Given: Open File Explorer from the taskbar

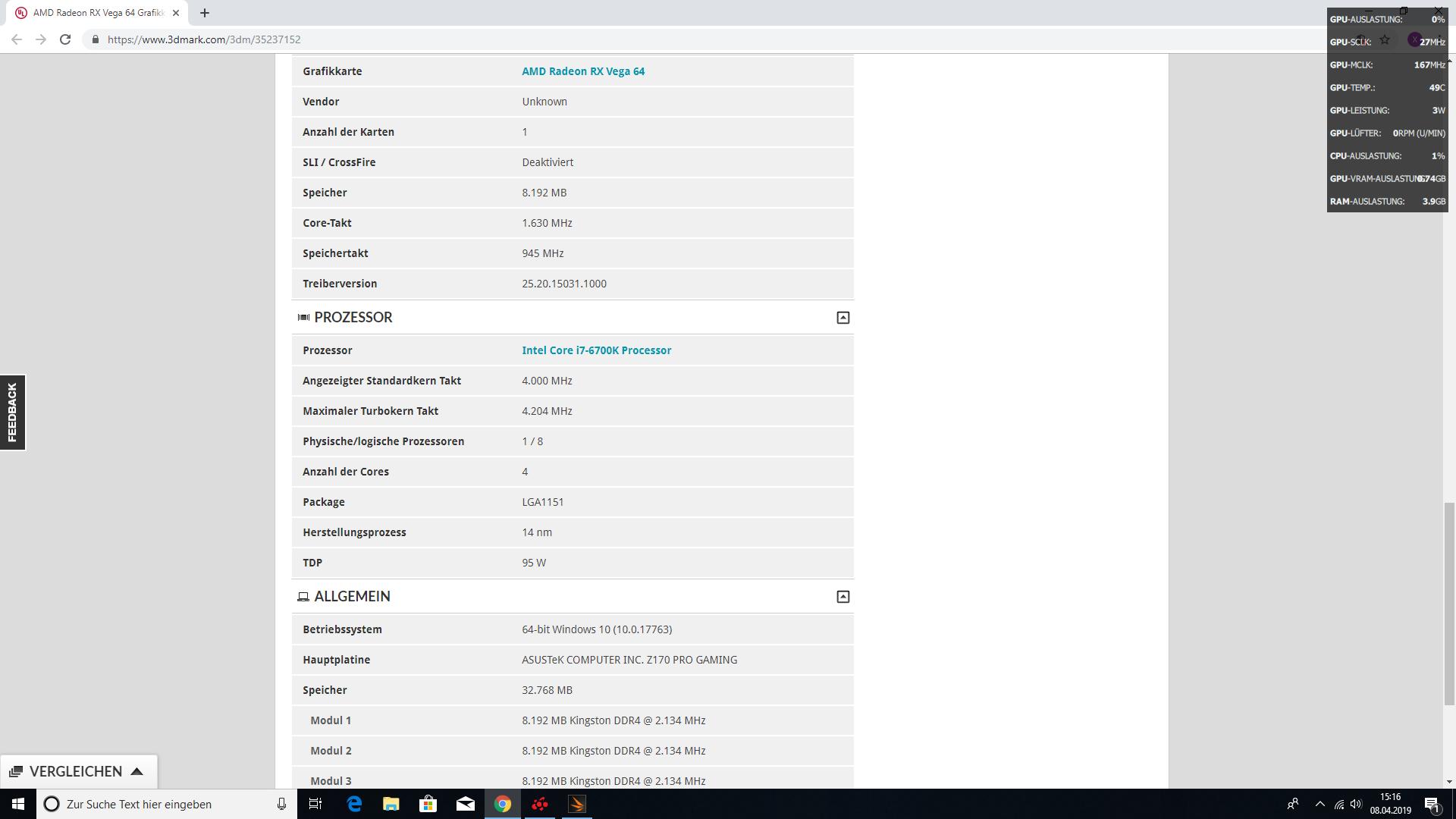Looking at the screenshot, I should coord(391,804).
